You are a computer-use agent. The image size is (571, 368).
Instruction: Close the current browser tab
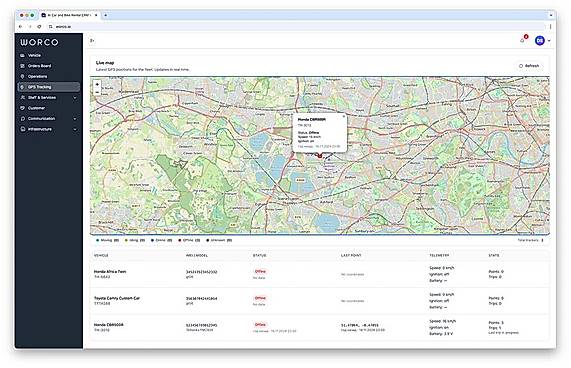[x=96, y=15]
